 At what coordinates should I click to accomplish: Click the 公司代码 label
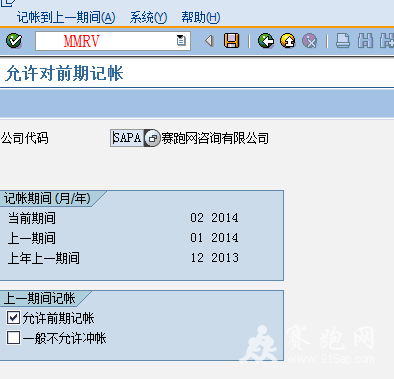(x=25, y=138)
